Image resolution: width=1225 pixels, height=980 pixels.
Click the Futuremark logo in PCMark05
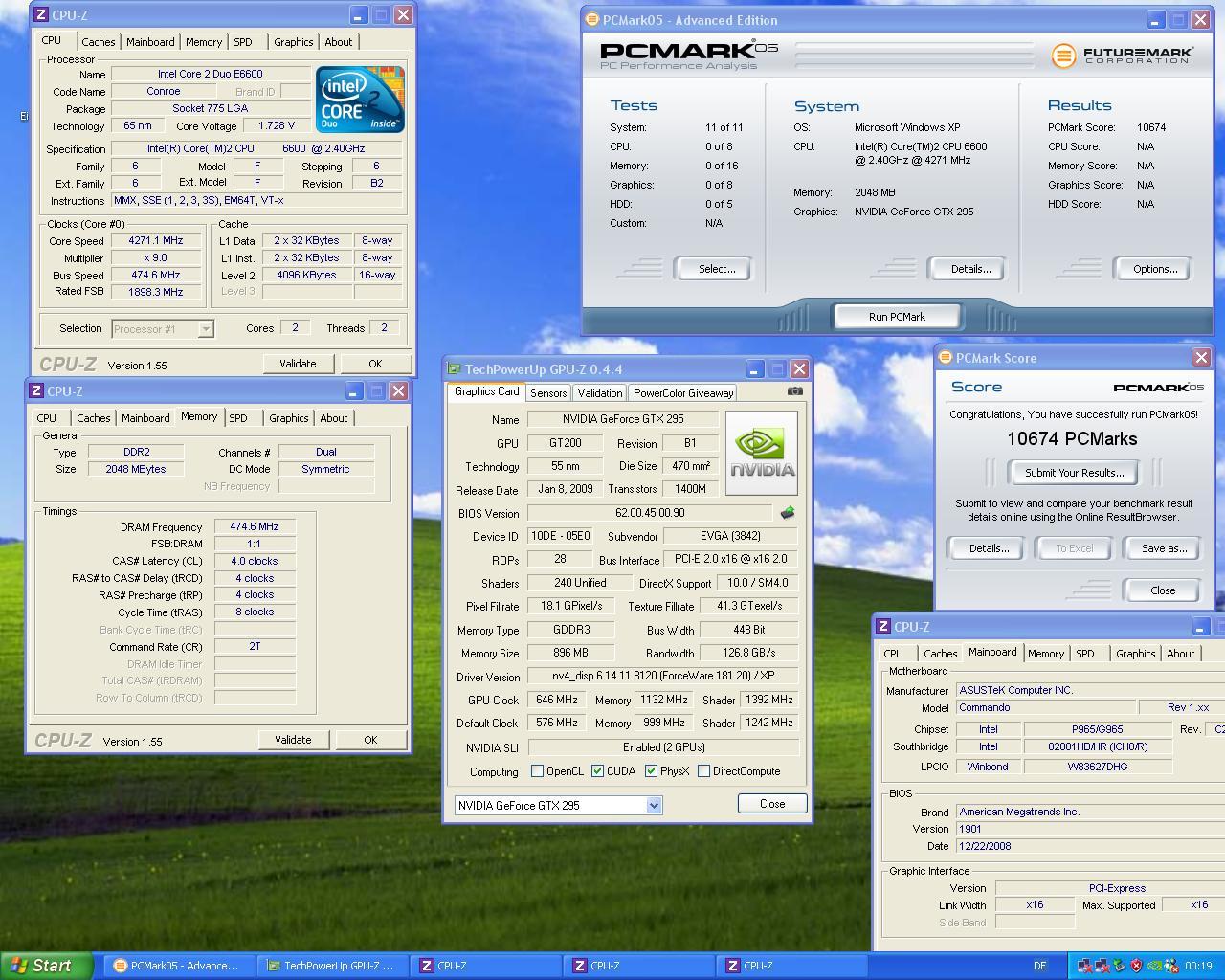[x=1122, y=56]
